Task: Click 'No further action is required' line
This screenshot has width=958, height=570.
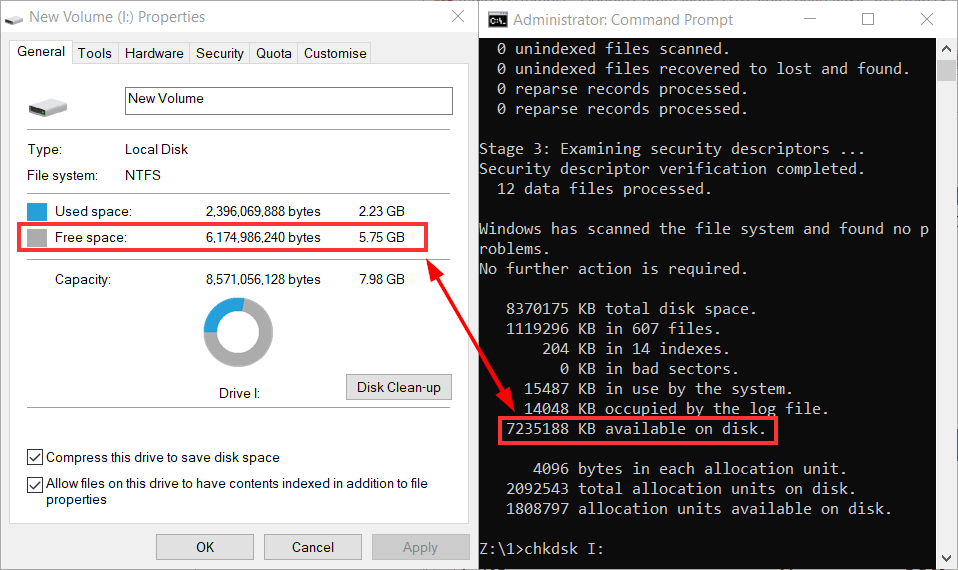Action: point(613,269)
